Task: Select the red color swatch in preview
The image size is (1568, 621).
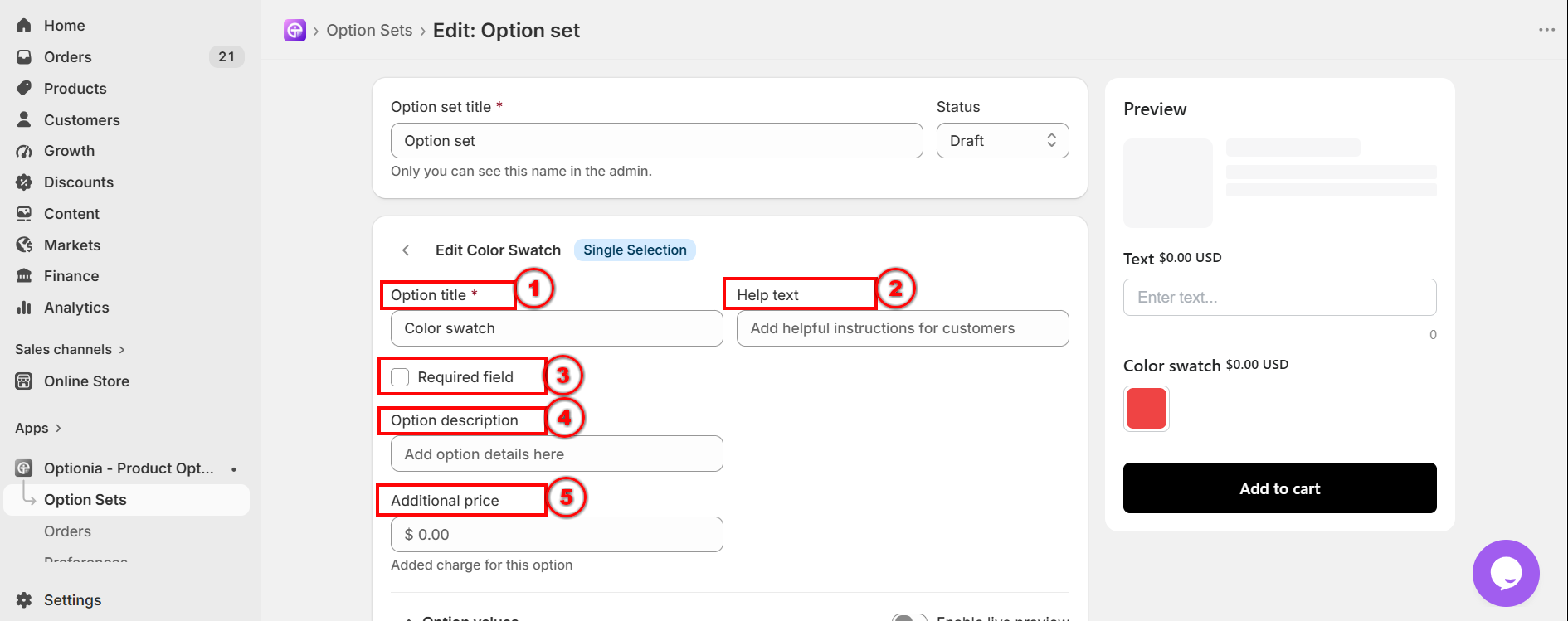Action: (1147, 409)
